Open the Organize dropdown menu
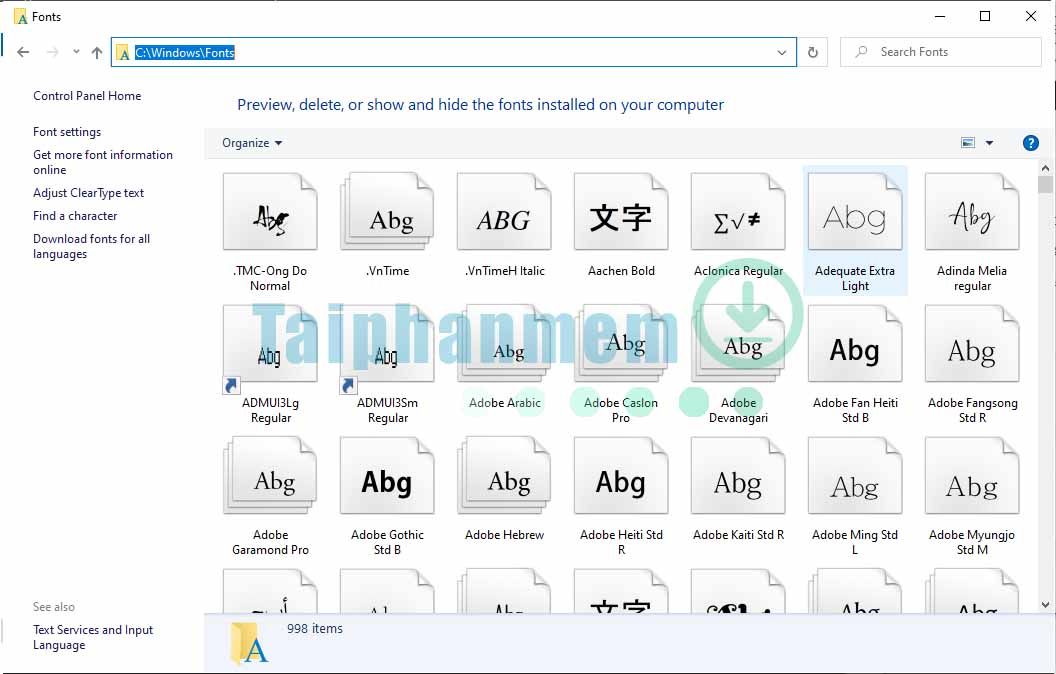The image size is (1056, 674). 252,143
